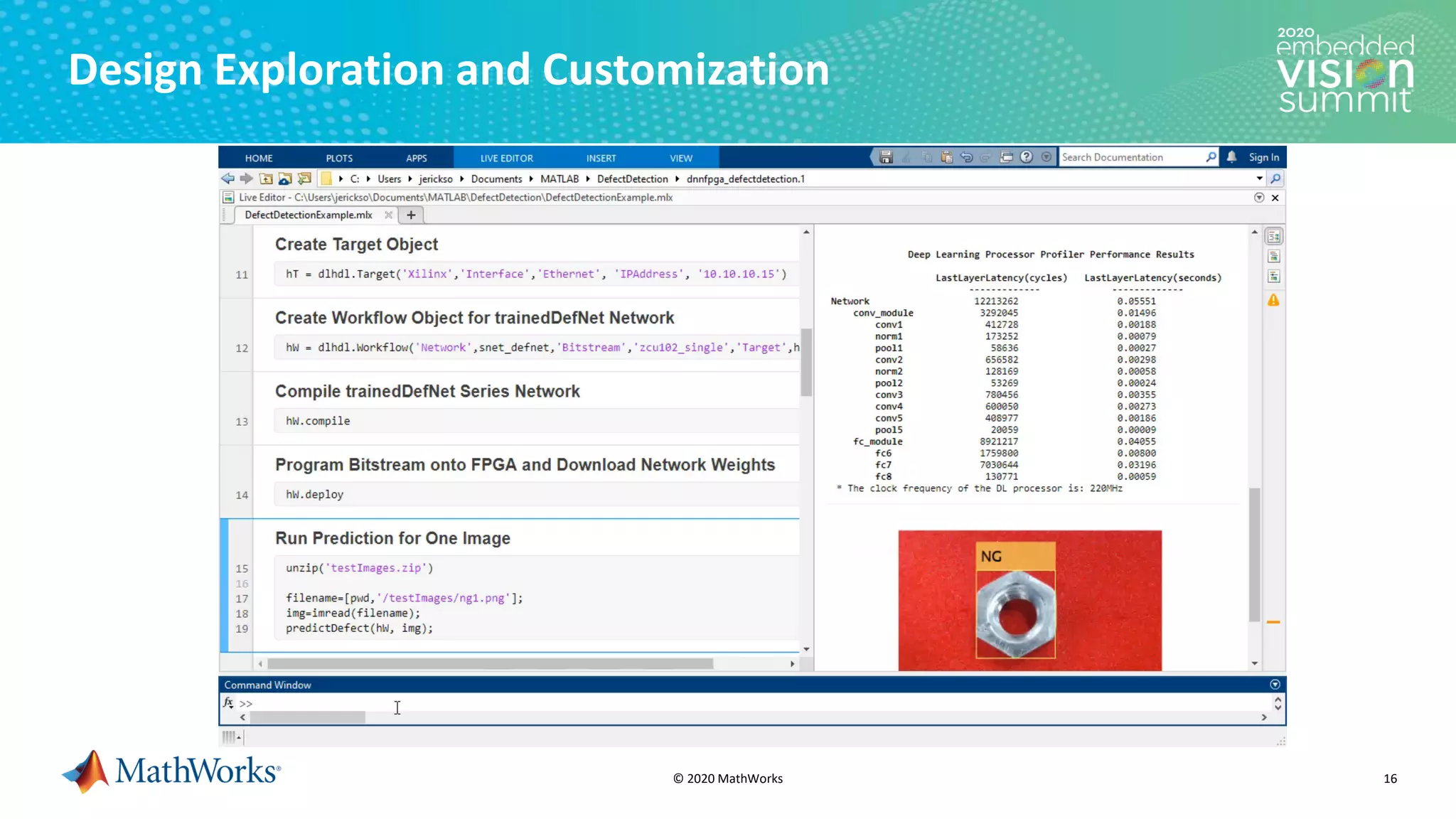Open Help via question mark icon
1456x819 pixels.
pos(1026,157)
